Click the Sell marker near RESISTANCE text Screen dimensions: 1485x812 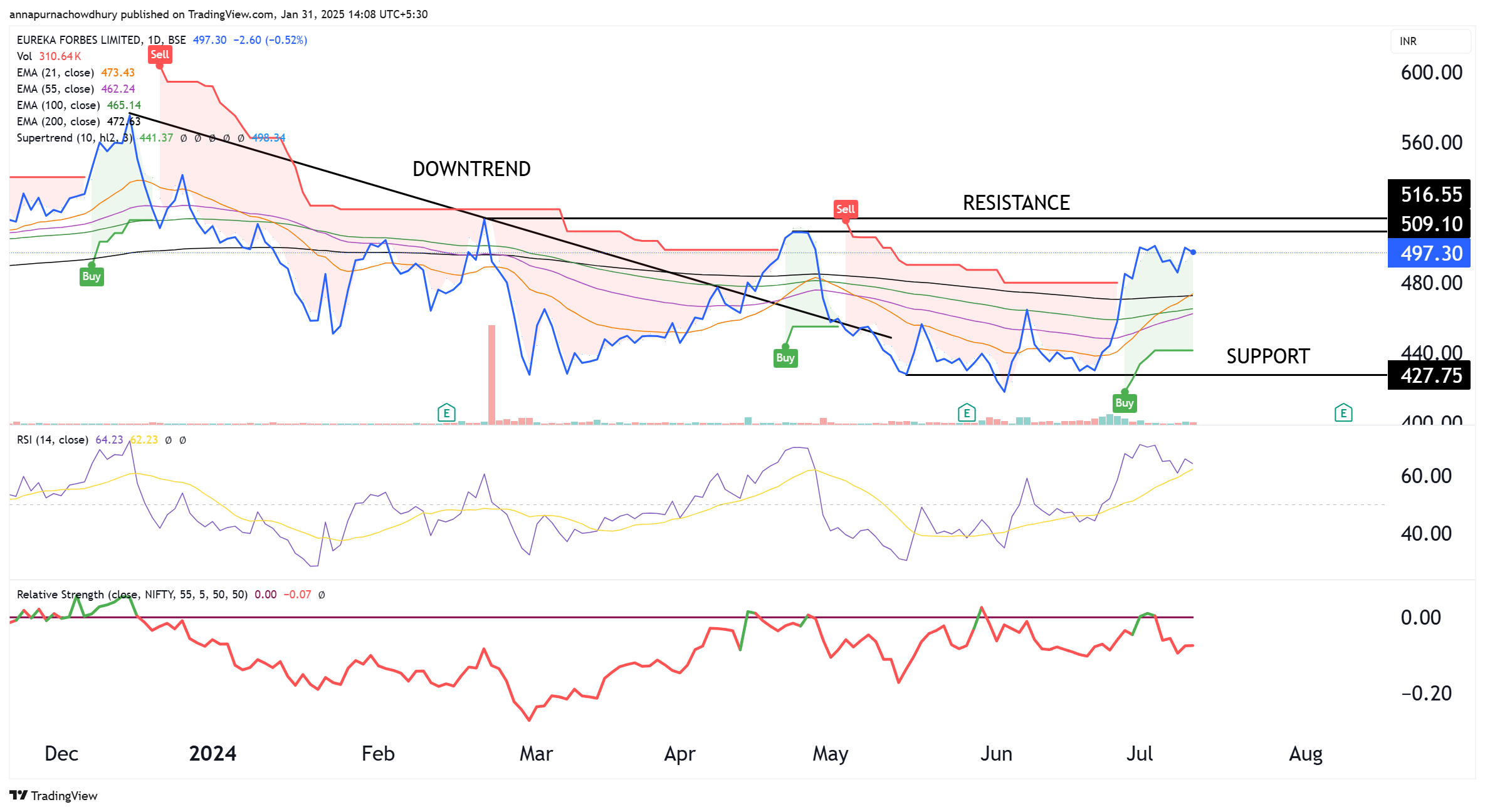[845, 209]
